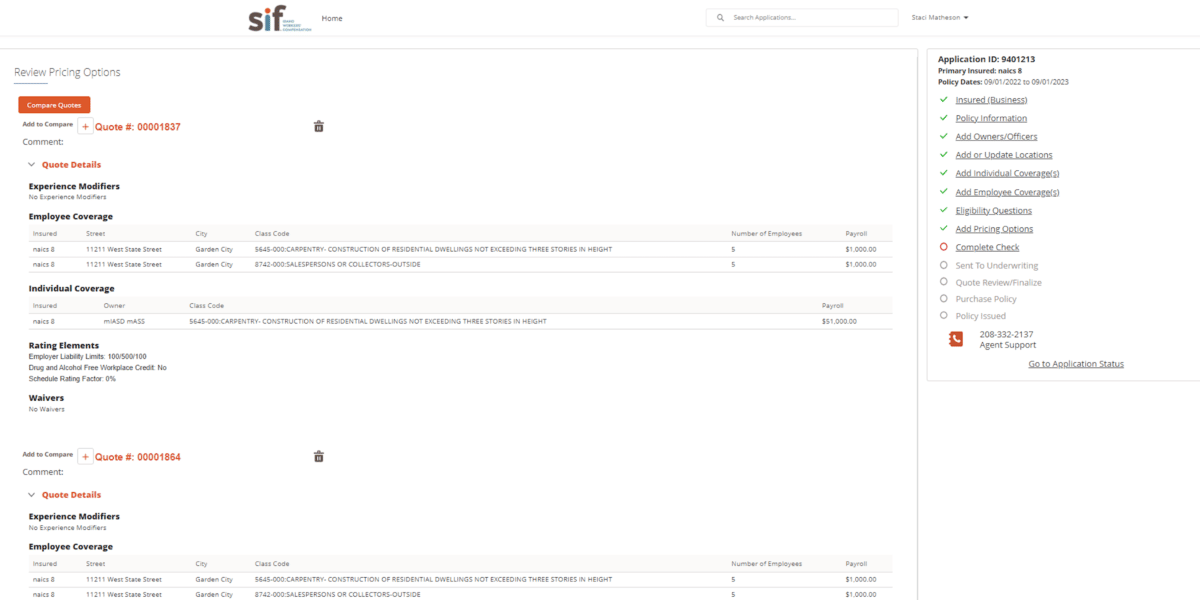Click the search magnifier icon
1200x600 pixels.
pyautogui.click(x=720, y=17)
